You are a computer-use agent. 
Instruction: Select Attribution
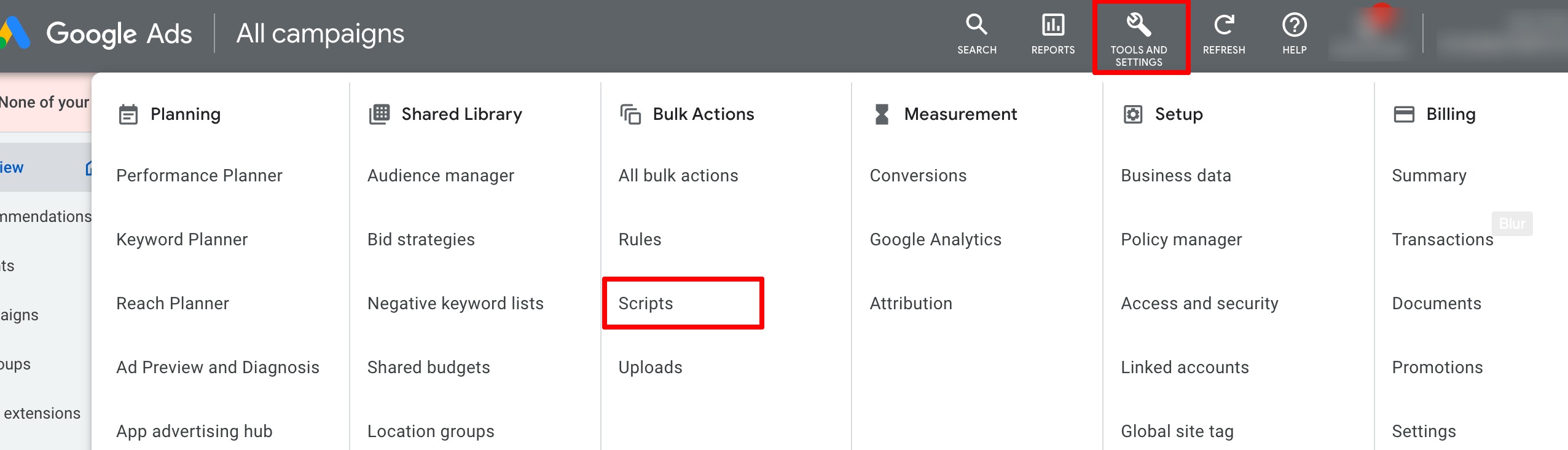click(x=911, y=304)
